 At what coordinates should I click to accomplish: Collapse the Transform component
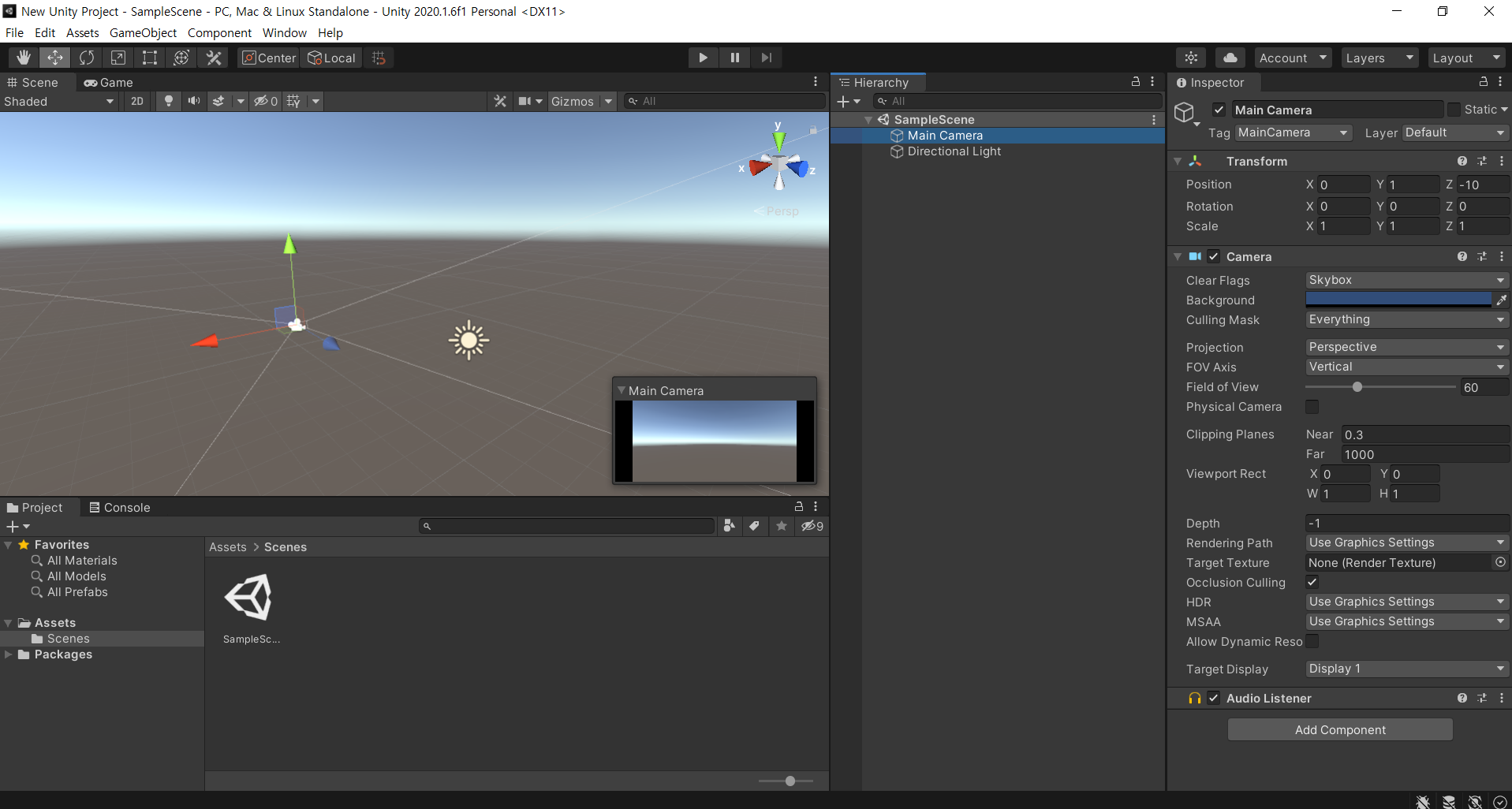tap(1178, 161)
